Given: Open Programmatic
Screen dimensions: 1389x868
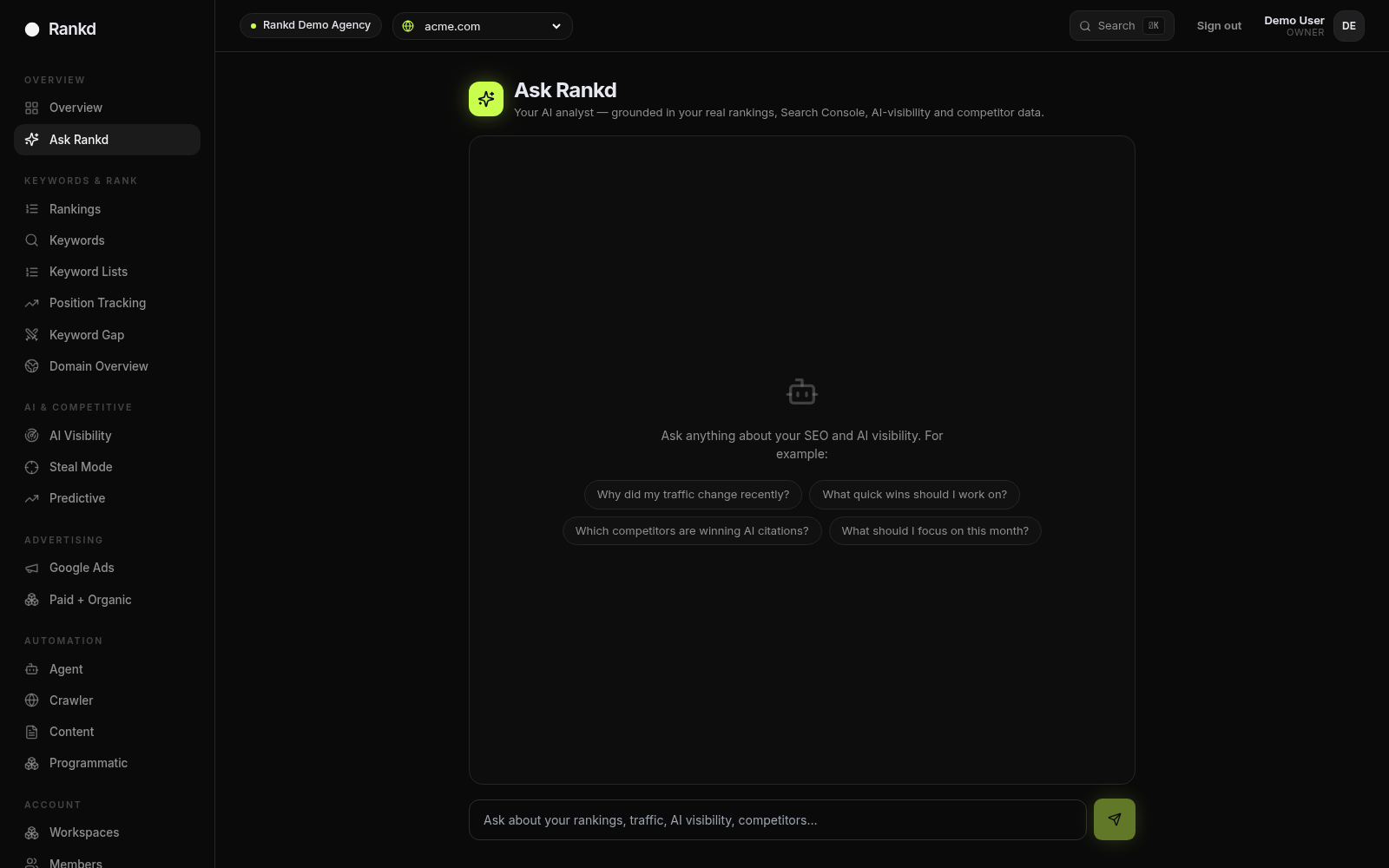Looking at the screenshot, I should pyautogui.click(x=107, y=763).
